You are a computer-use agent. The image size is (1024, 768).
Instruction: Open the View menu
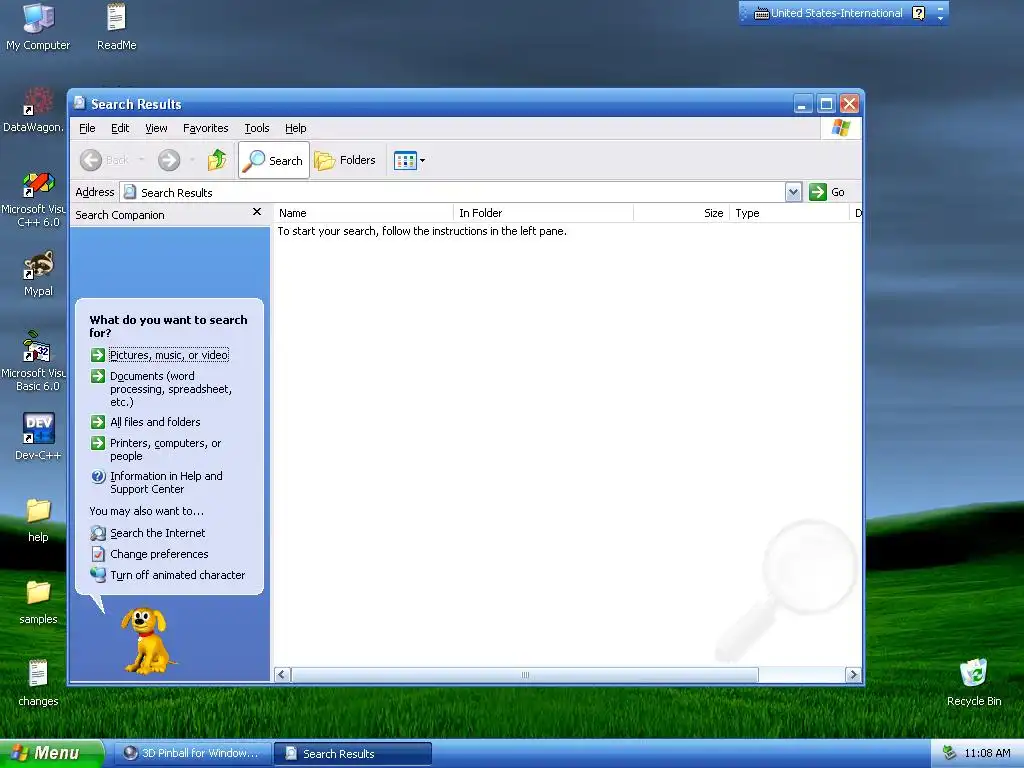(156, 128)
